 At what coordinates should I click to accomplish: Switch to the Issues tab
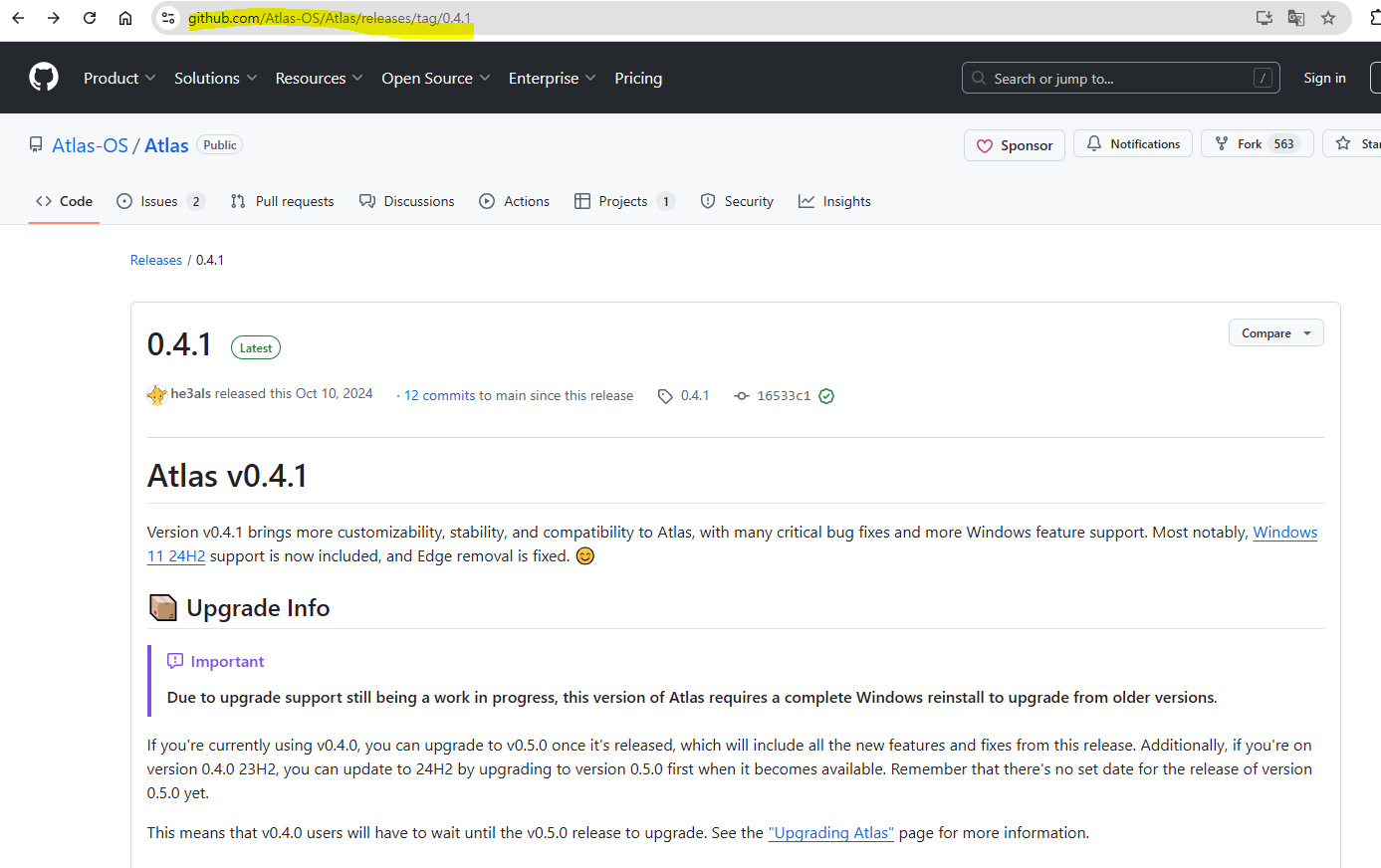pos(160,201)
